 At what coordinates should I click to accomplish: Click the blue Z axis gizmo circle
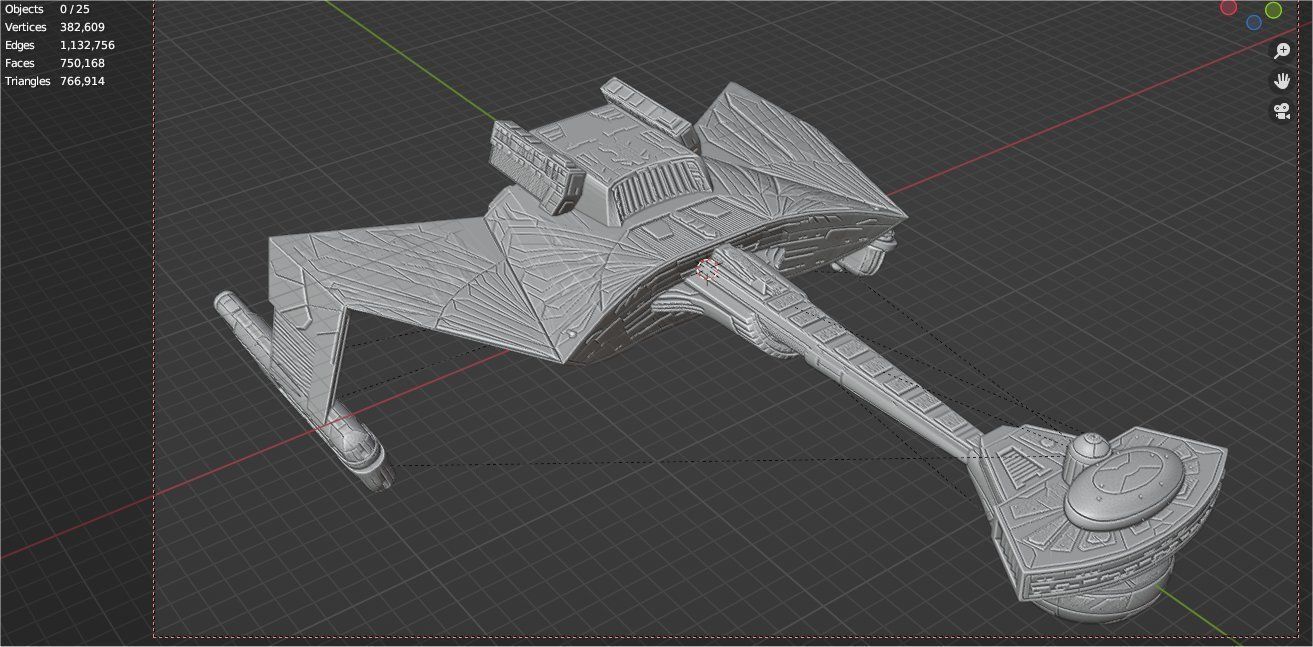click(x=1253, y=22)
